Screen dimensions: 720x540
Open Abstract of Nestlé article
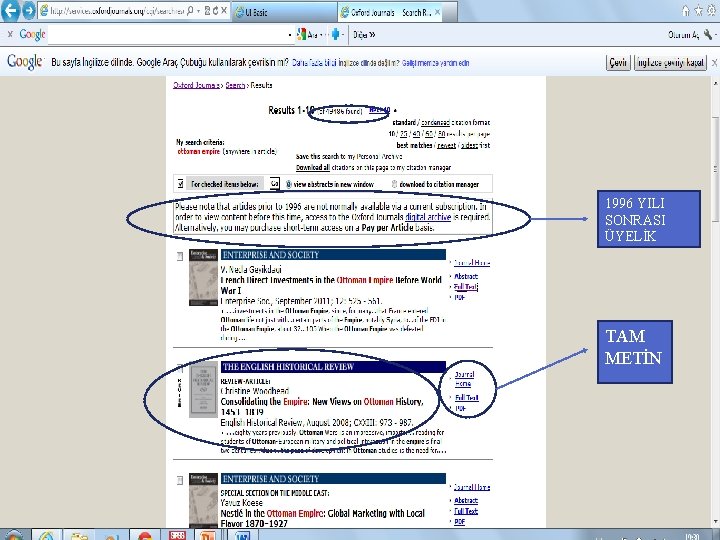[466, 500]
